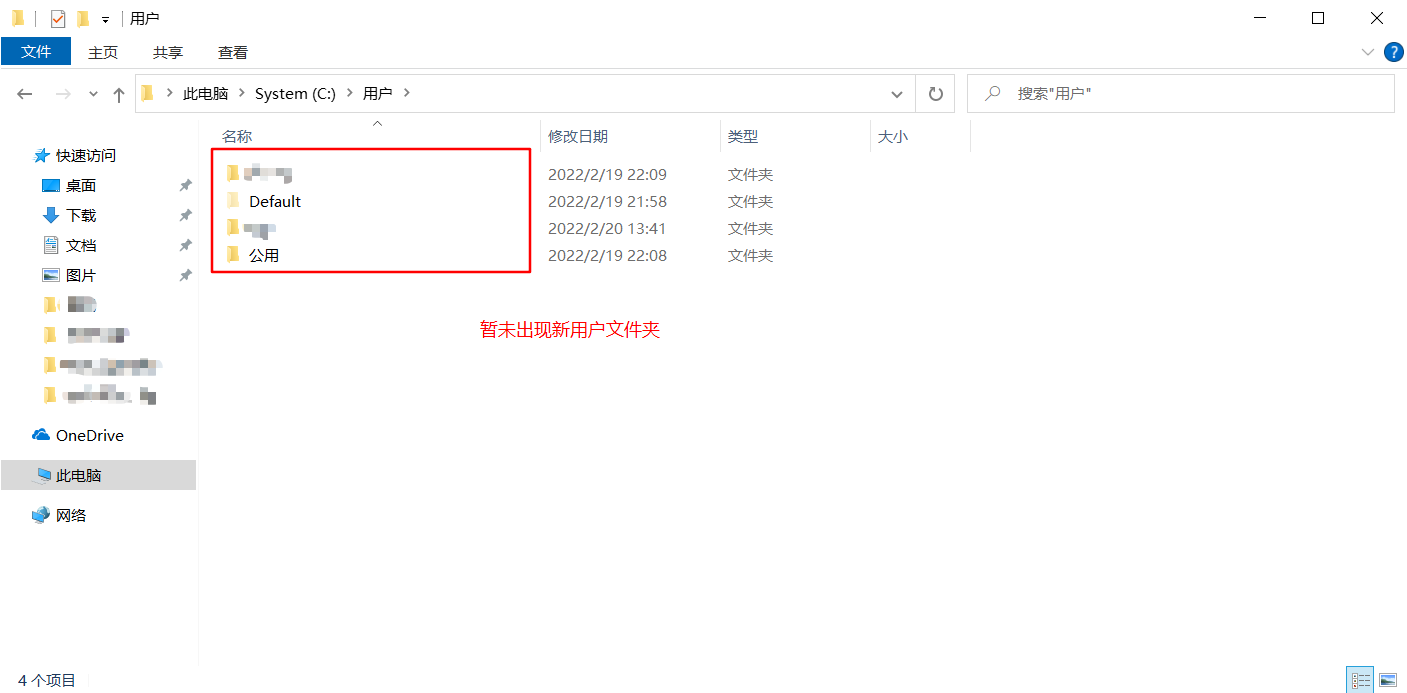Open 文档 in quick access
Screen dimensions: 1407x693
coord(81,245)
